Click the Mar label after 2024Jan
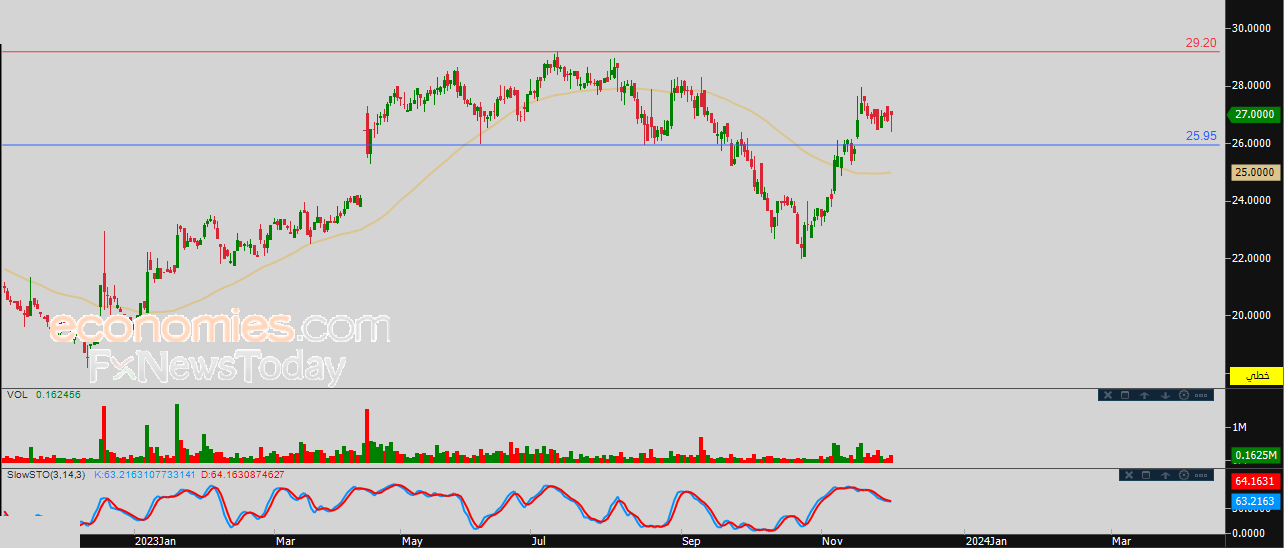Screen dimensions: 1284x548 (x=1122, y=541)
